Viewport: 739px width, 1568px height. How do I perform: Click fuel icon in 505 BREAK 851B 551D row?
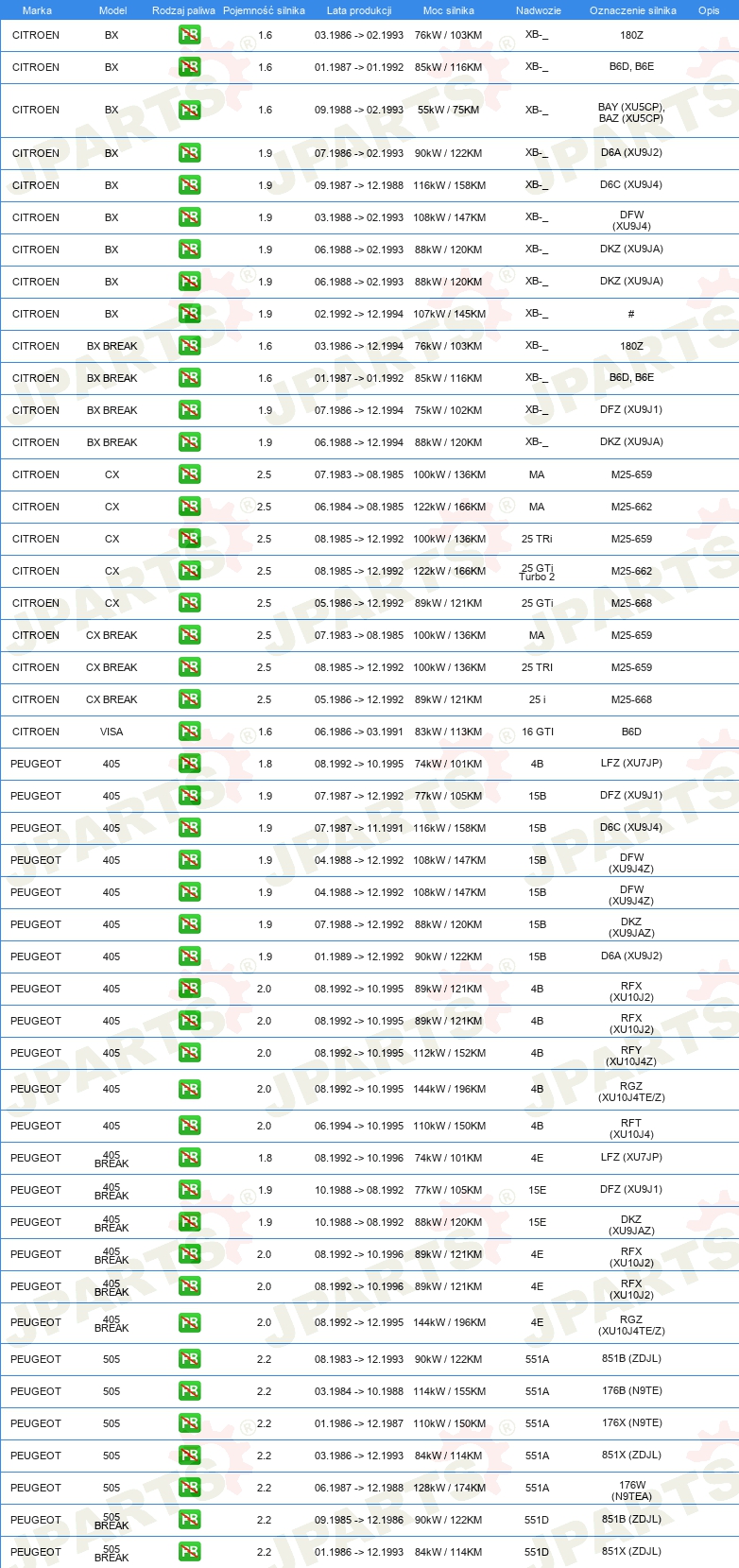click(189, 1520)
